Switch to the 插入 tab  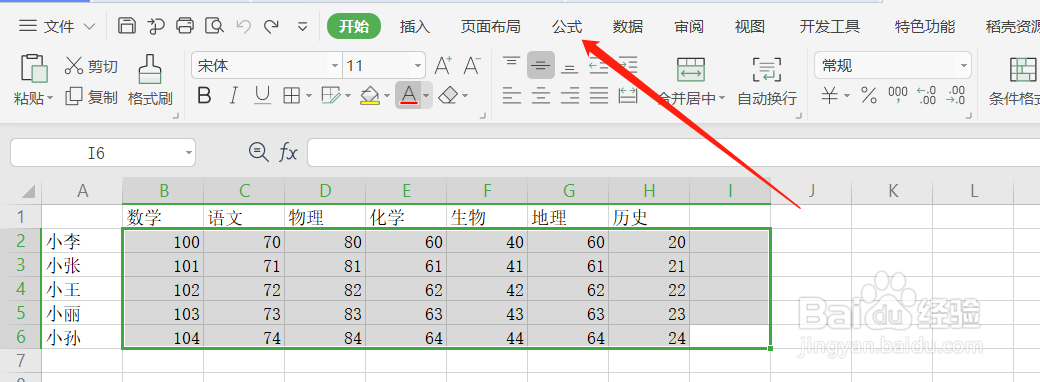(415, 27)
